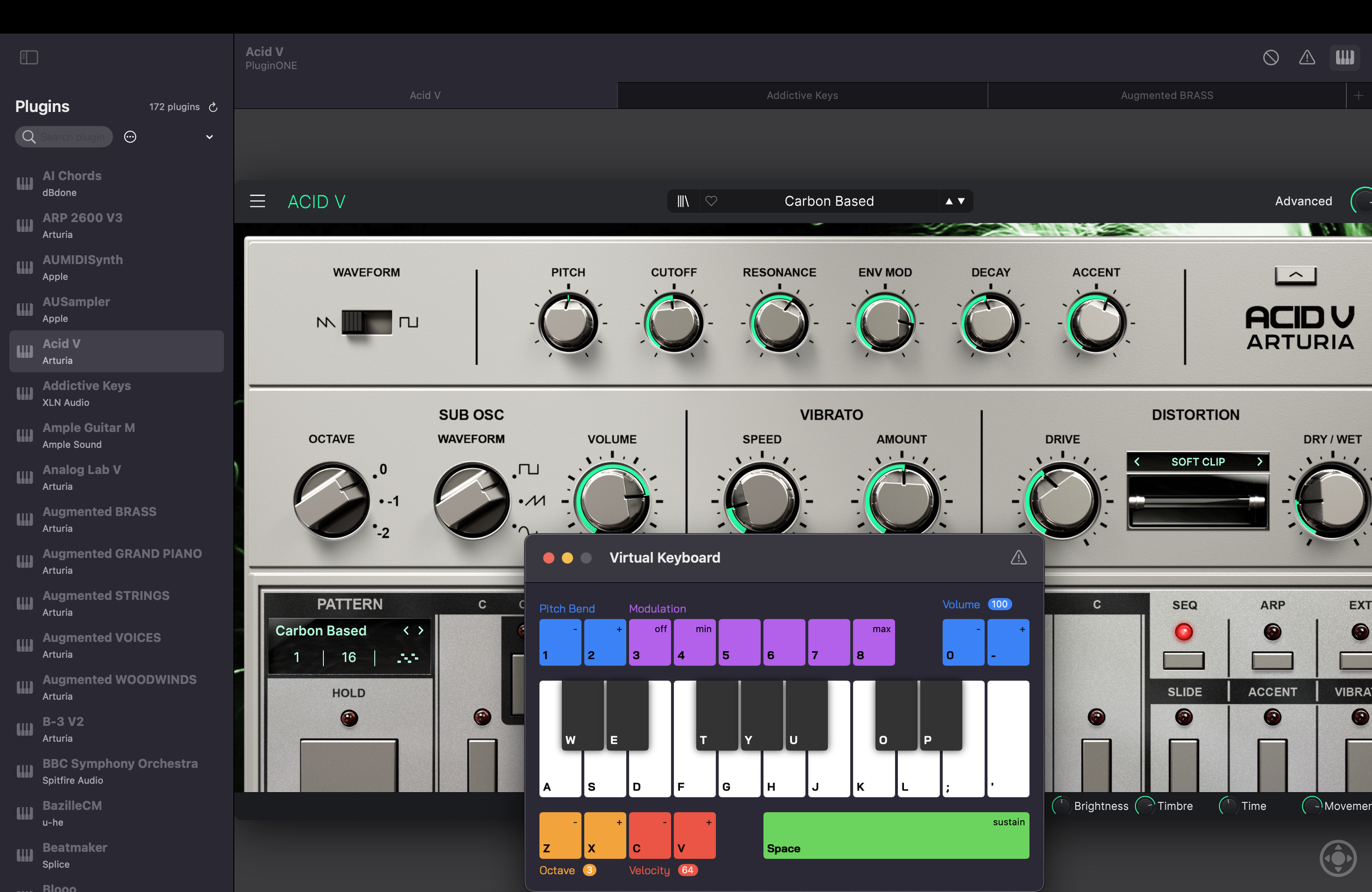Increase velocity with the V key

[695, 835]
